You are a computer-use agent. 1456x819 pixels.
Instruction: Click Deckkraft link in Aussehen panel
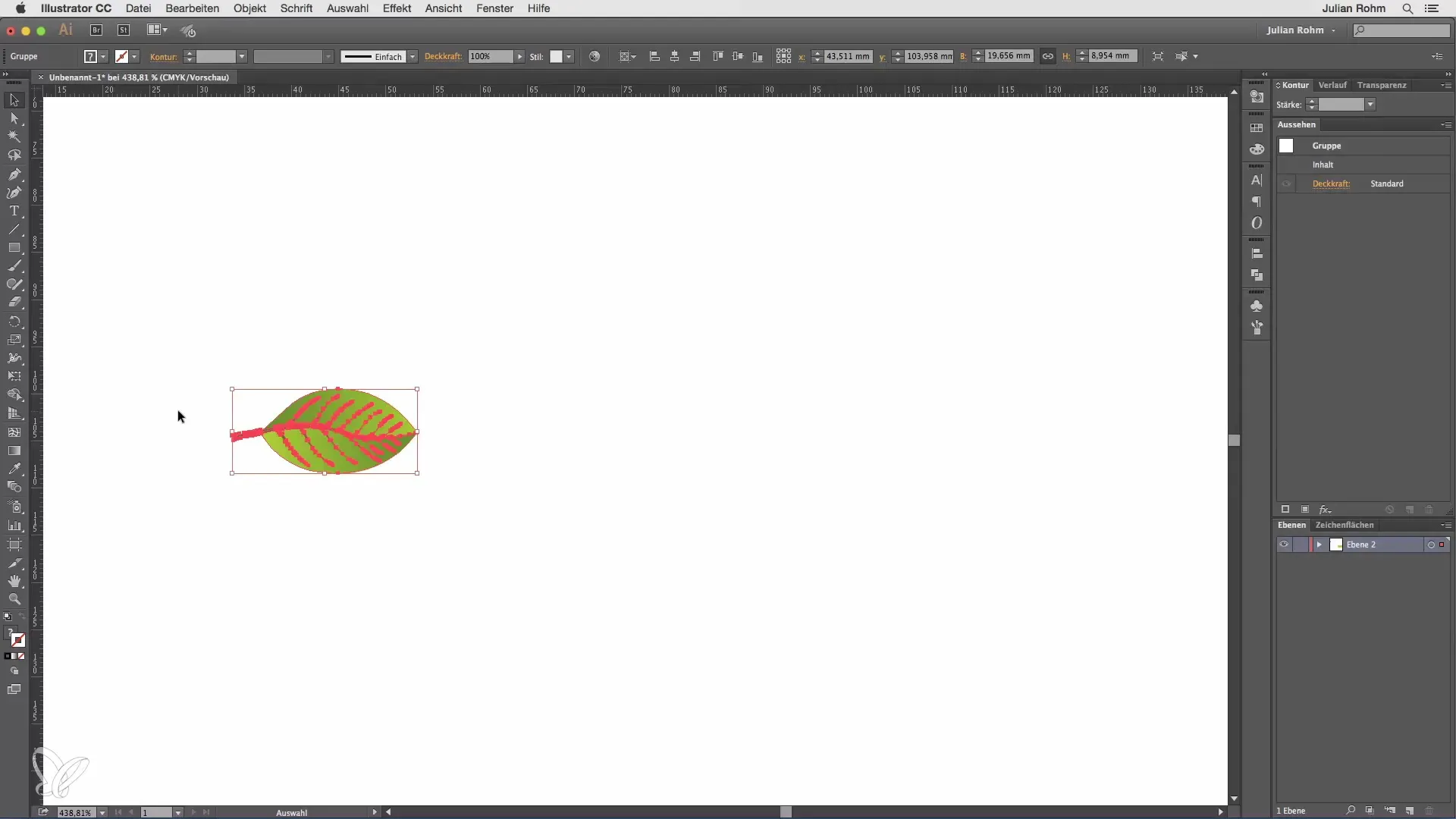[x=1331, y=184]
